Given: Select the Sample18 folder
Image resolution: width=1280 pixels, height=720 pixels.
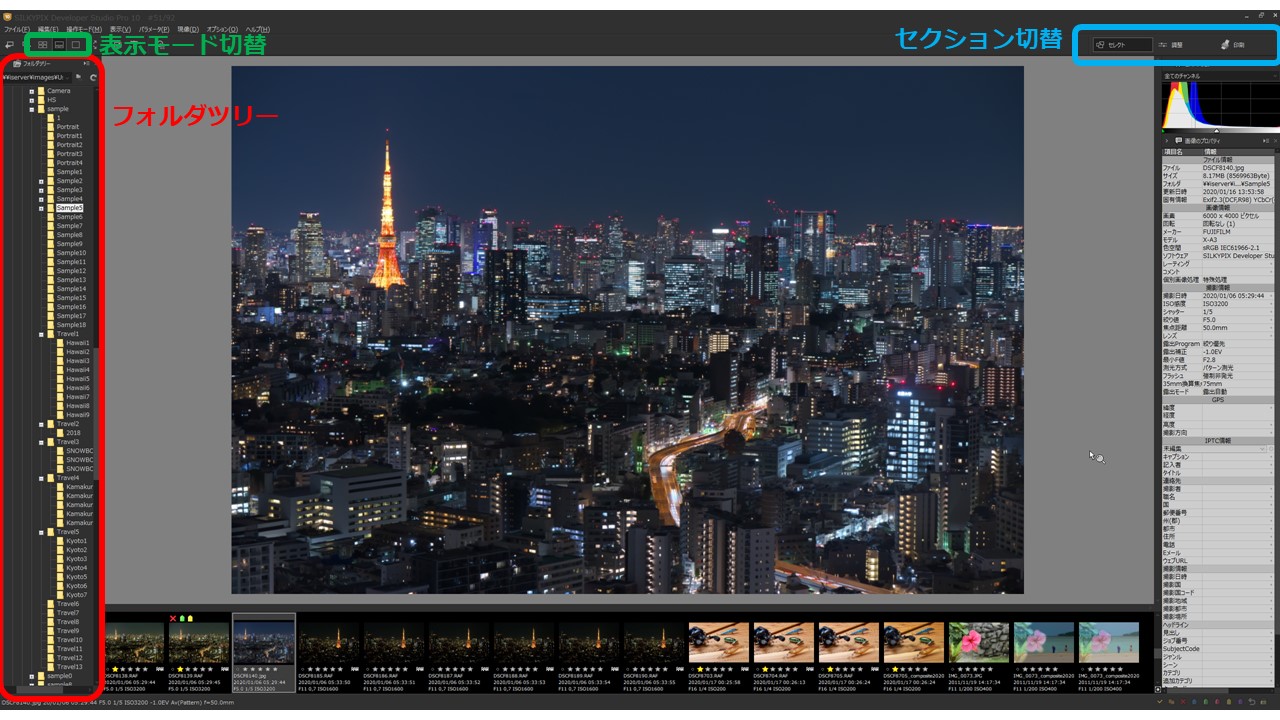Looking at the screenshot, I should pyautogui.click(x=71, y=325).
